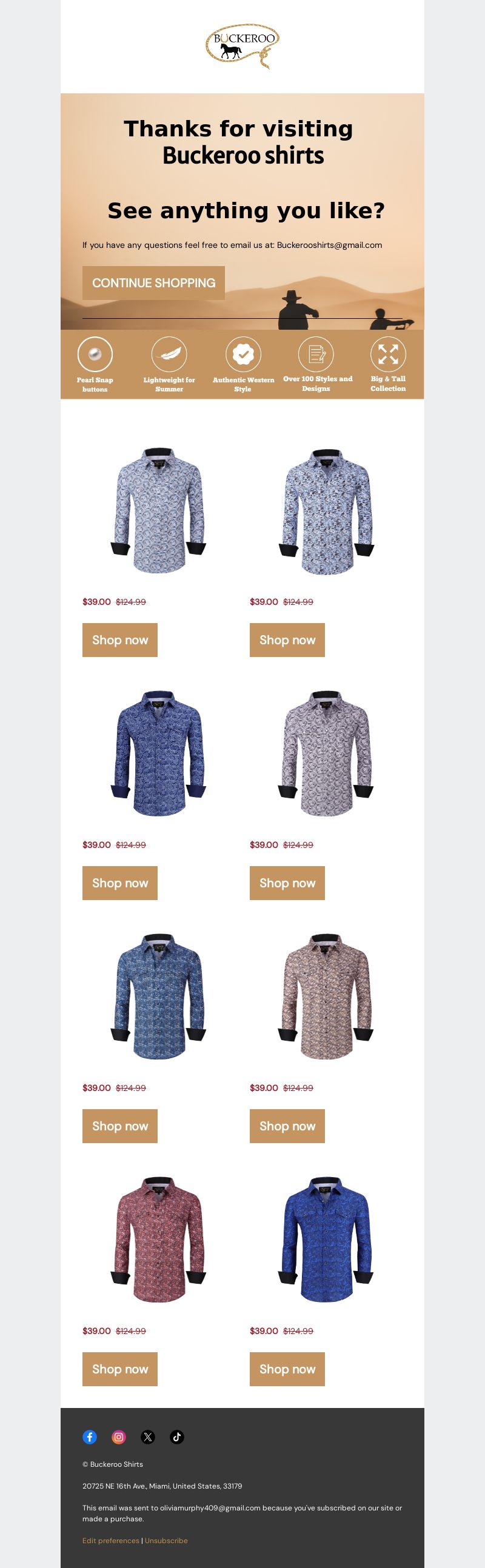Click Shop now under the navy blue shirt
This screenshot has height=1568, width=485.
120,882
